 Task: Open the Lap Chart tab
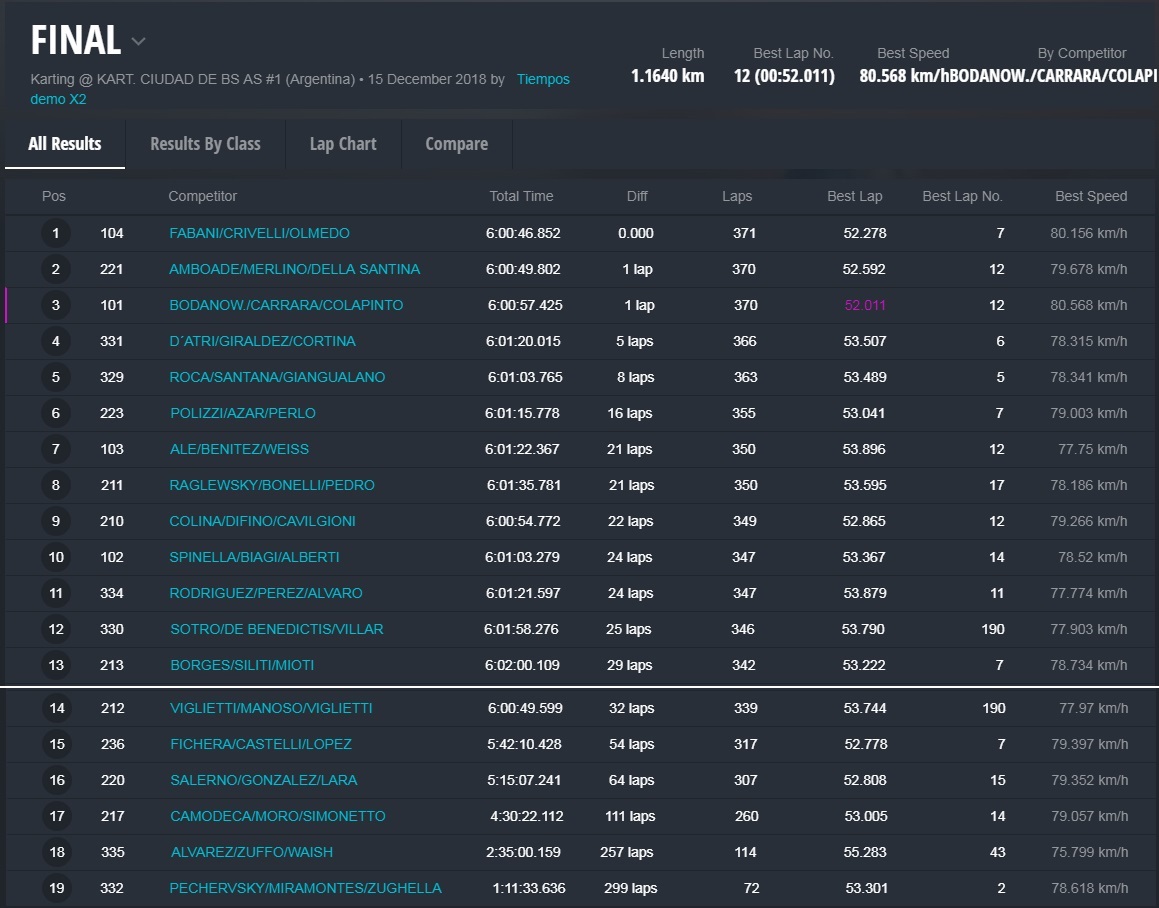click(343, 144)
